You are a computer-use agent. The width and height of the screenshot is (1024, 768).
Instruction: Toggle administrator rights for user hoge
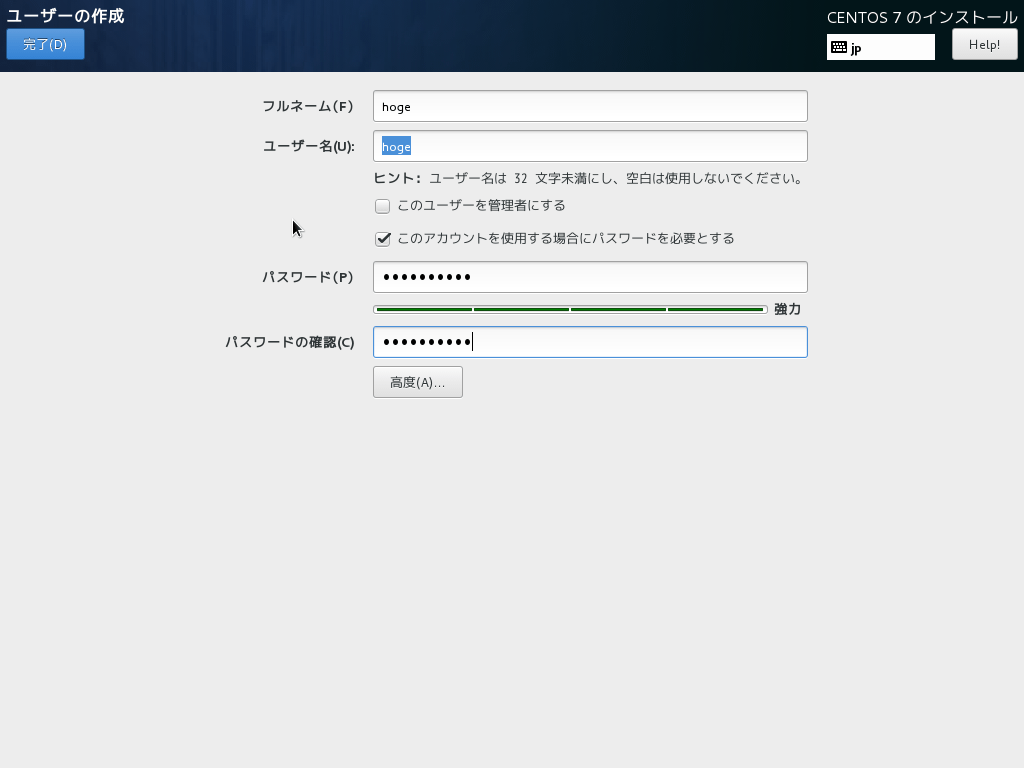(x=382, y=205)
